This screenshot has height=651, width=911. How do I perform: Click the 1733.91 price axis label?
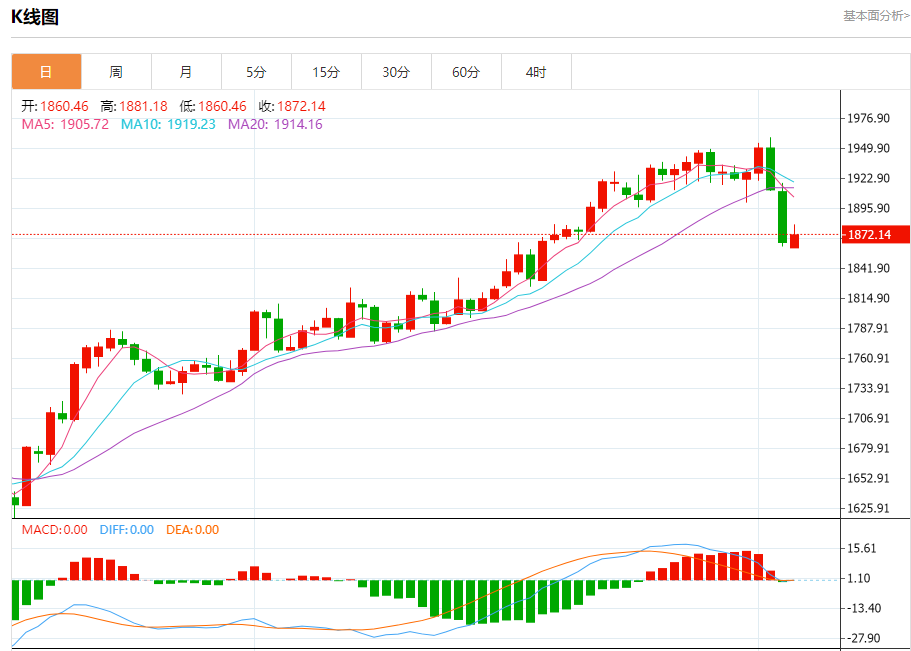(x=869, y=388)
